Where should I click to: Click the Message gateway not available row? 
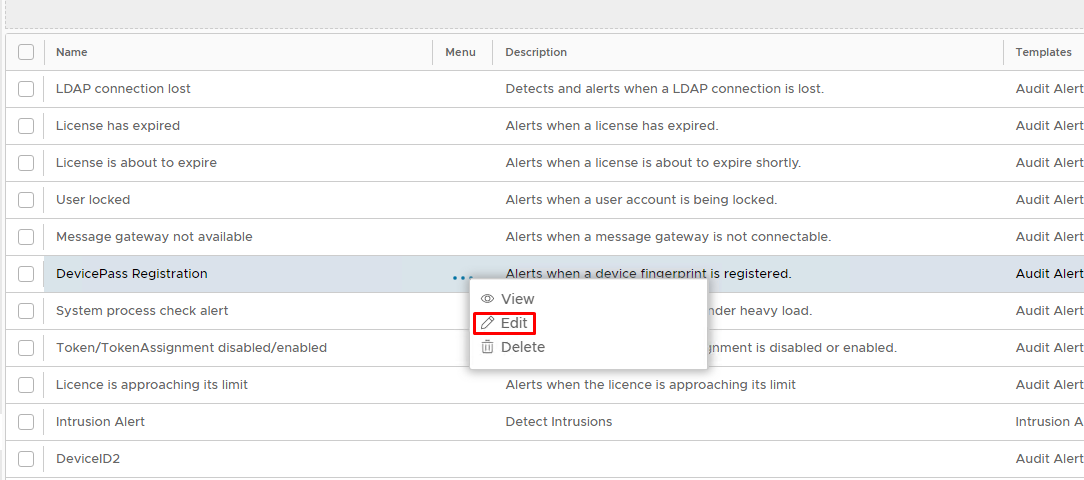[x=154, y=237]
